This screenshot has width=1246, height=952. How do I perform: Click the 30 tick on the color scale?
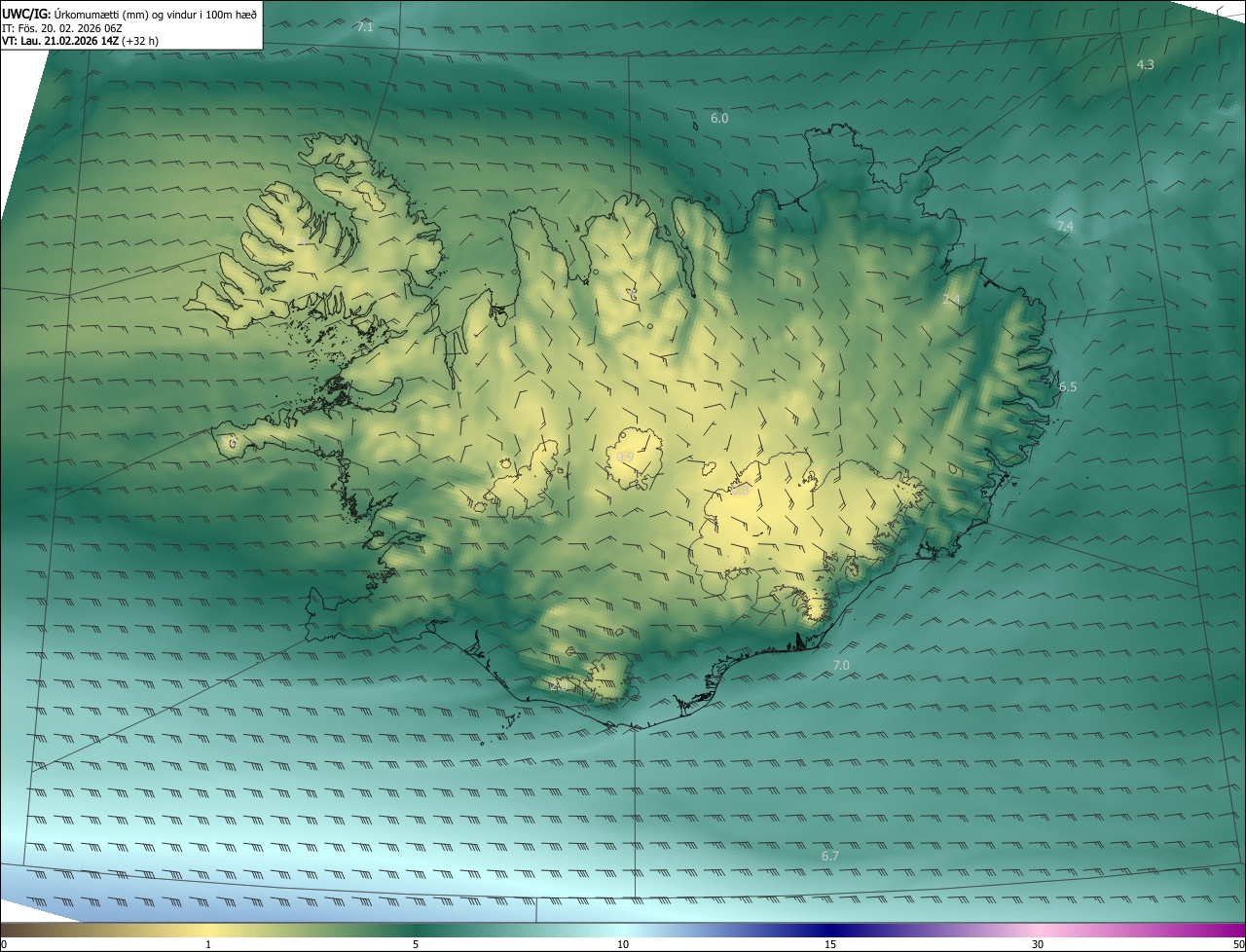click(1038, 944)
